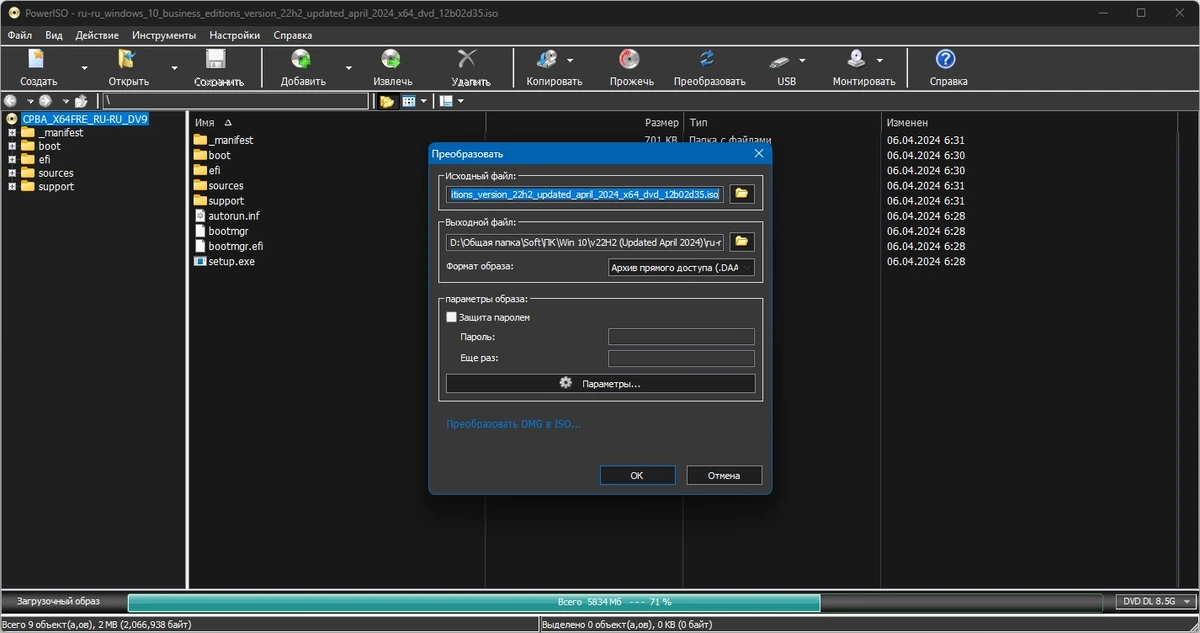1200x633 pixels.
Task: Click setup.exe file icon in list
Action: [200, 261]
